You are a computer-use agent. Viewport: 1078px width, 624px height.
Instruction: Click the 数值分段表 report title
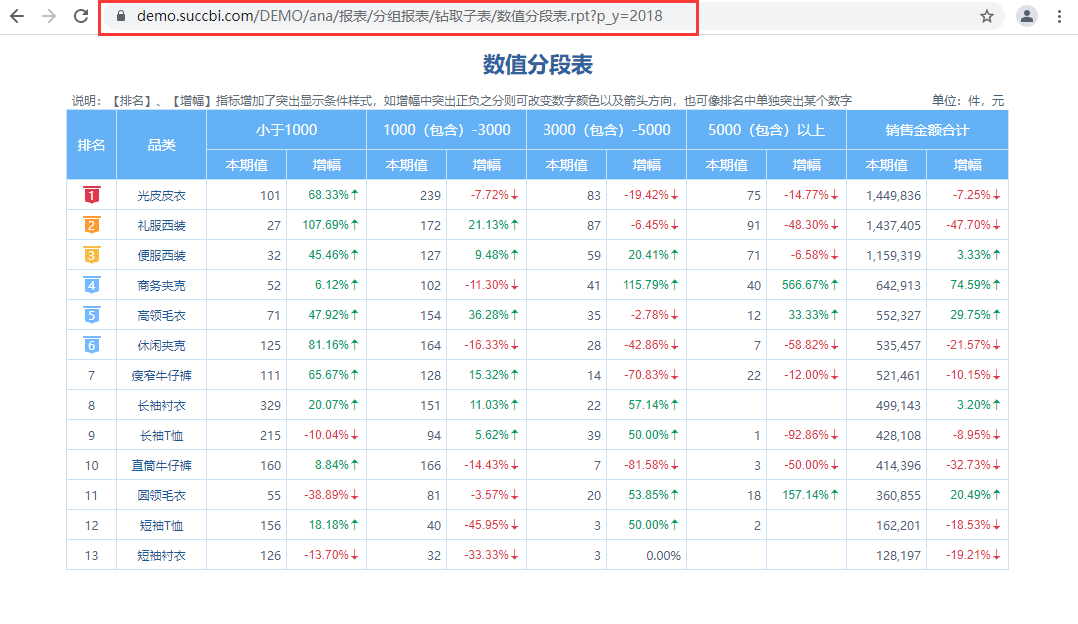pyautogui.click(x=538, y=65)
